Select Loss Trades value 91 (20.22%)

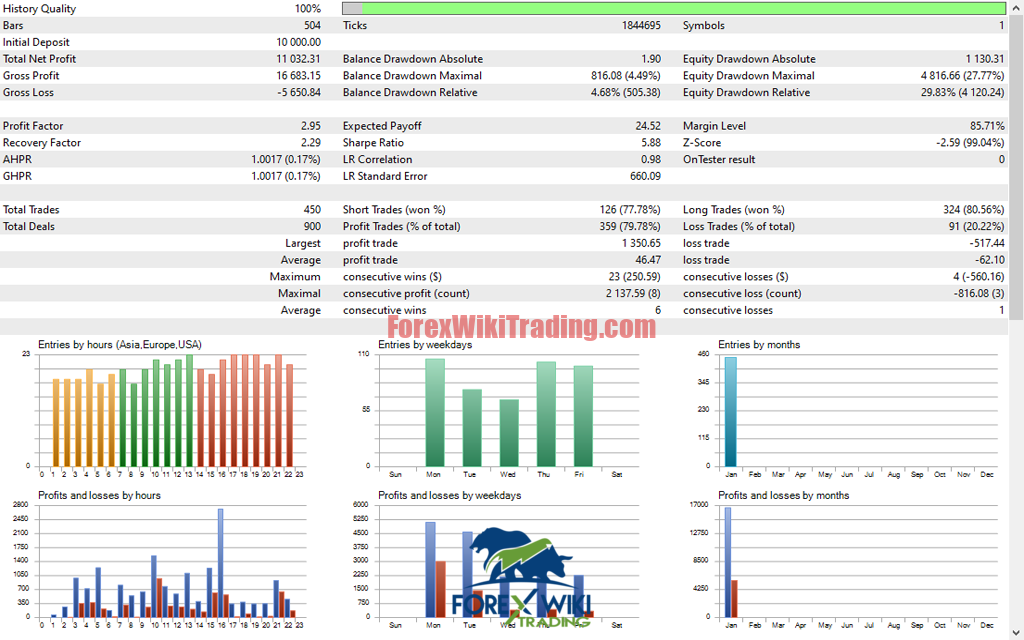[x=976, y=227]
